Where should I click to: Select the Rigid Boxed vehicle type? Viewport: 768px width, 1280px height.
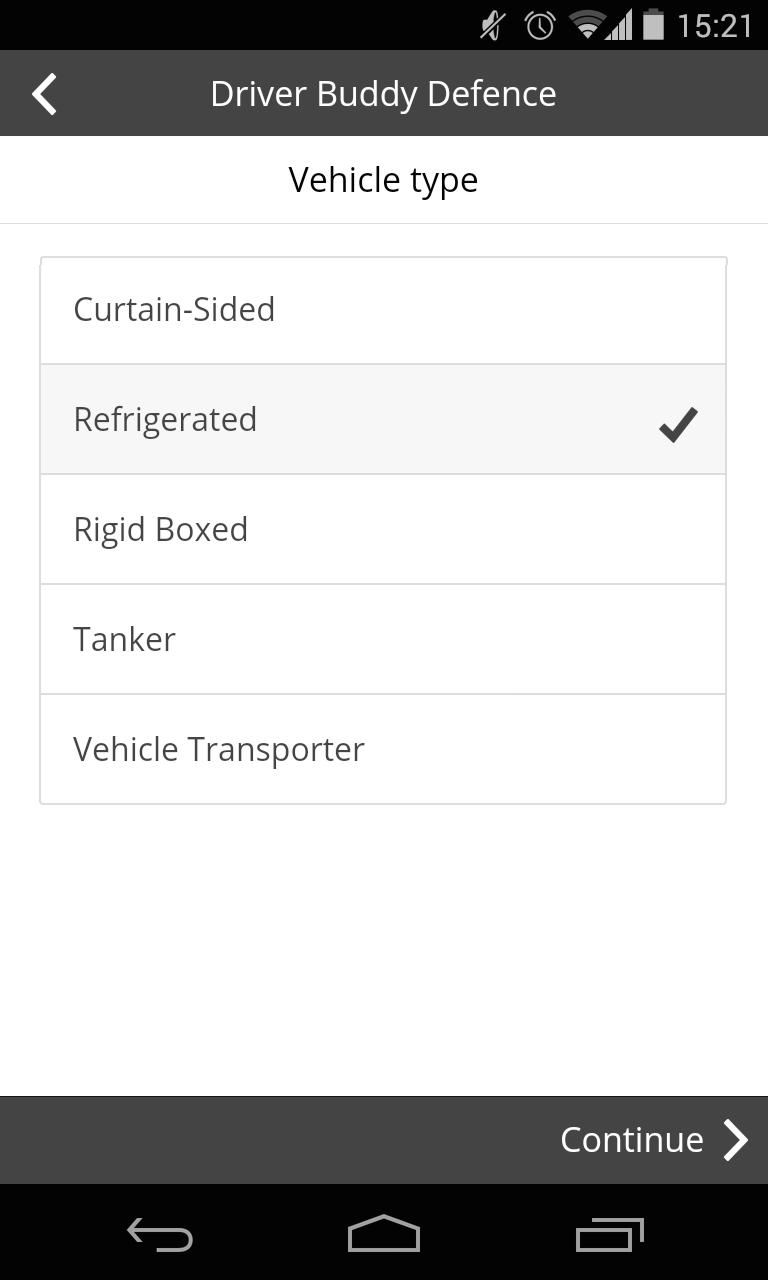point(383,529)
